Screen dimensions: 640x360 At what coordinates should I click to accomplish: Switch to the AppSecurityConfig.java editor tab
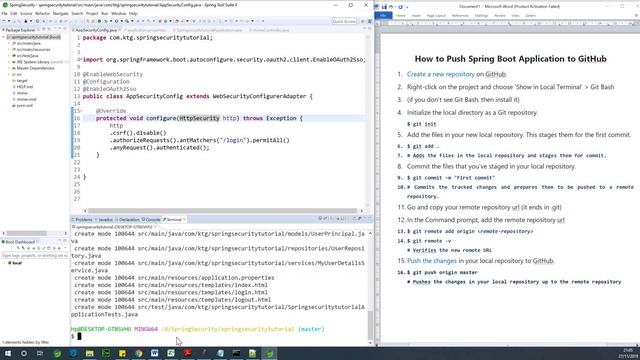pos(96,30)
